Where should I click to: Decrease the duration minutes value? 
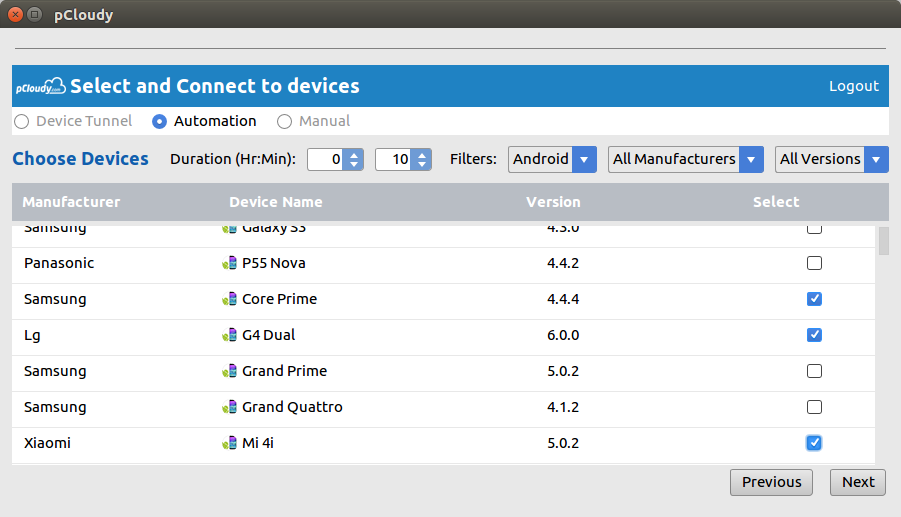(x=422, y=165)
